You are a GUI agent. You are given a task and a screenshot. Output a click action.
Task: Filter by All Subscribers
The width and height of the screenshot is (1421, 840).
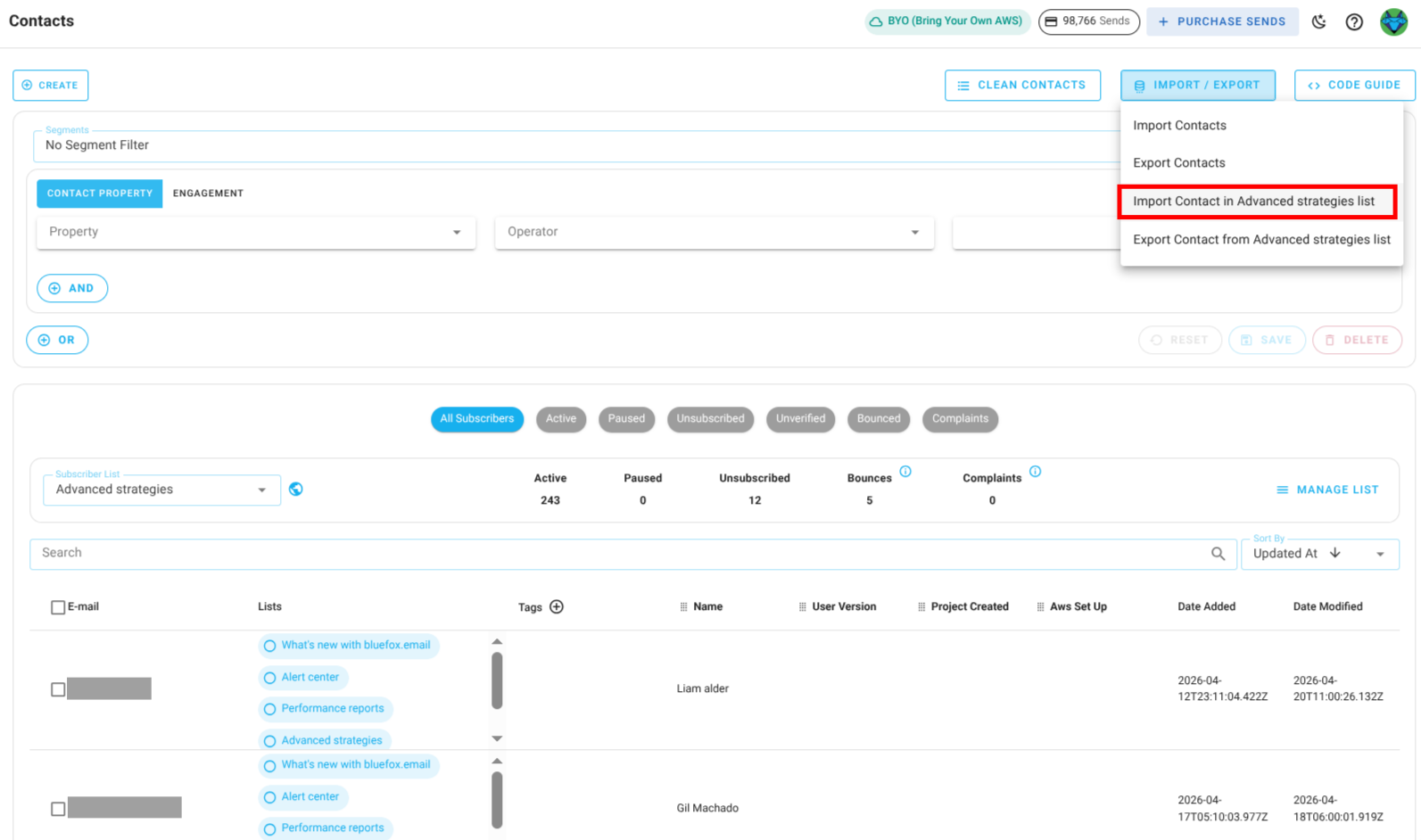[476, 419]
